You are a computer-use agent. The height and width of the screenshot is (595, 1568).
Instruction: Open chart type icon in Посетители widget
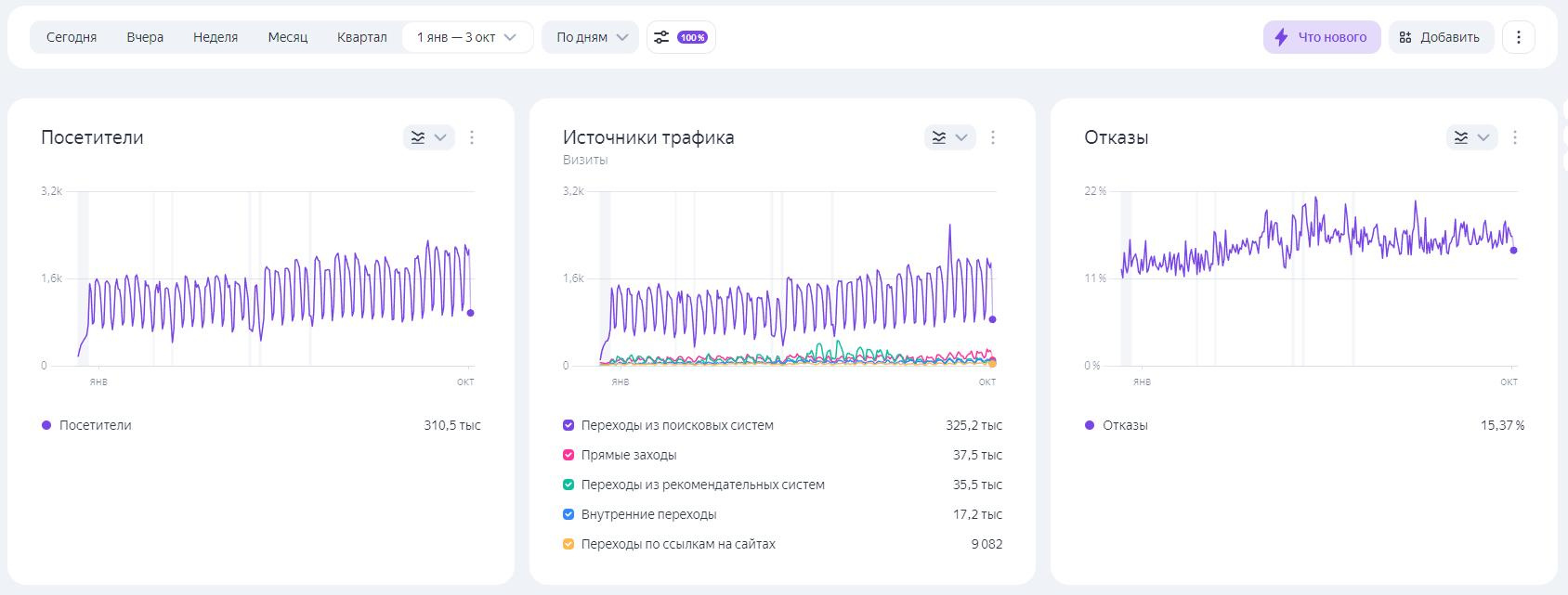[x=418, y=137]
